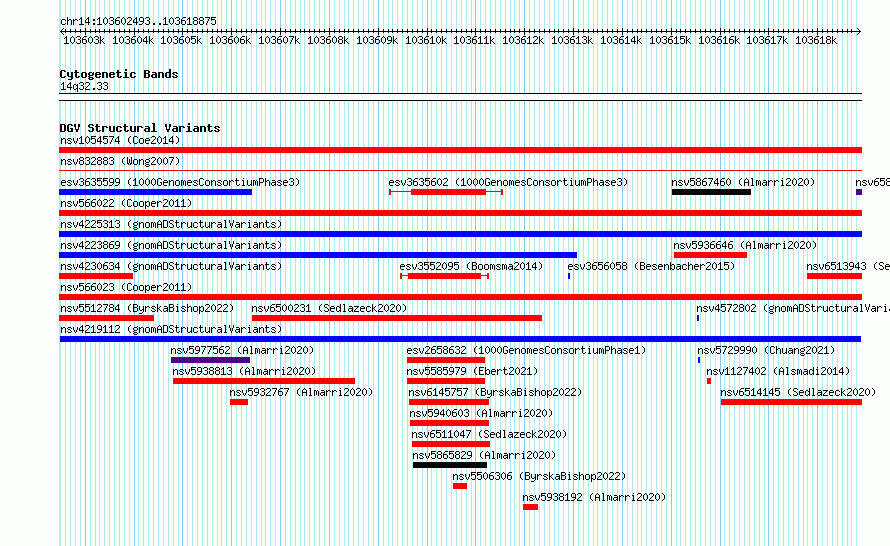
Task: Open nsv5585979 (Ebert2021) label
Action: (x=472, y=371)
